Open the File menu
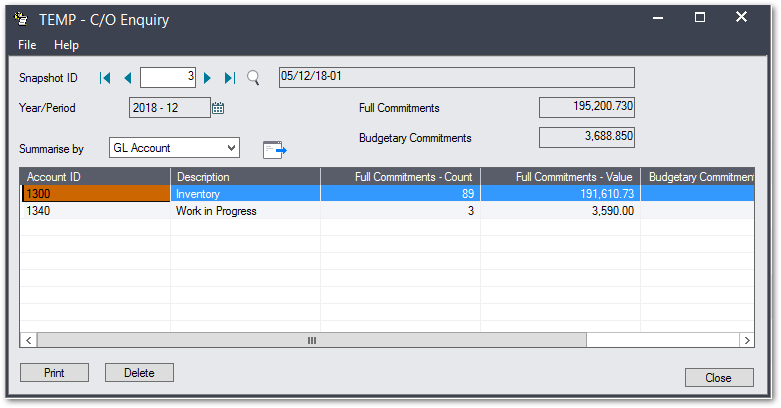The width and height of the screenshot is (781, 408). click(x=27, y=45)
